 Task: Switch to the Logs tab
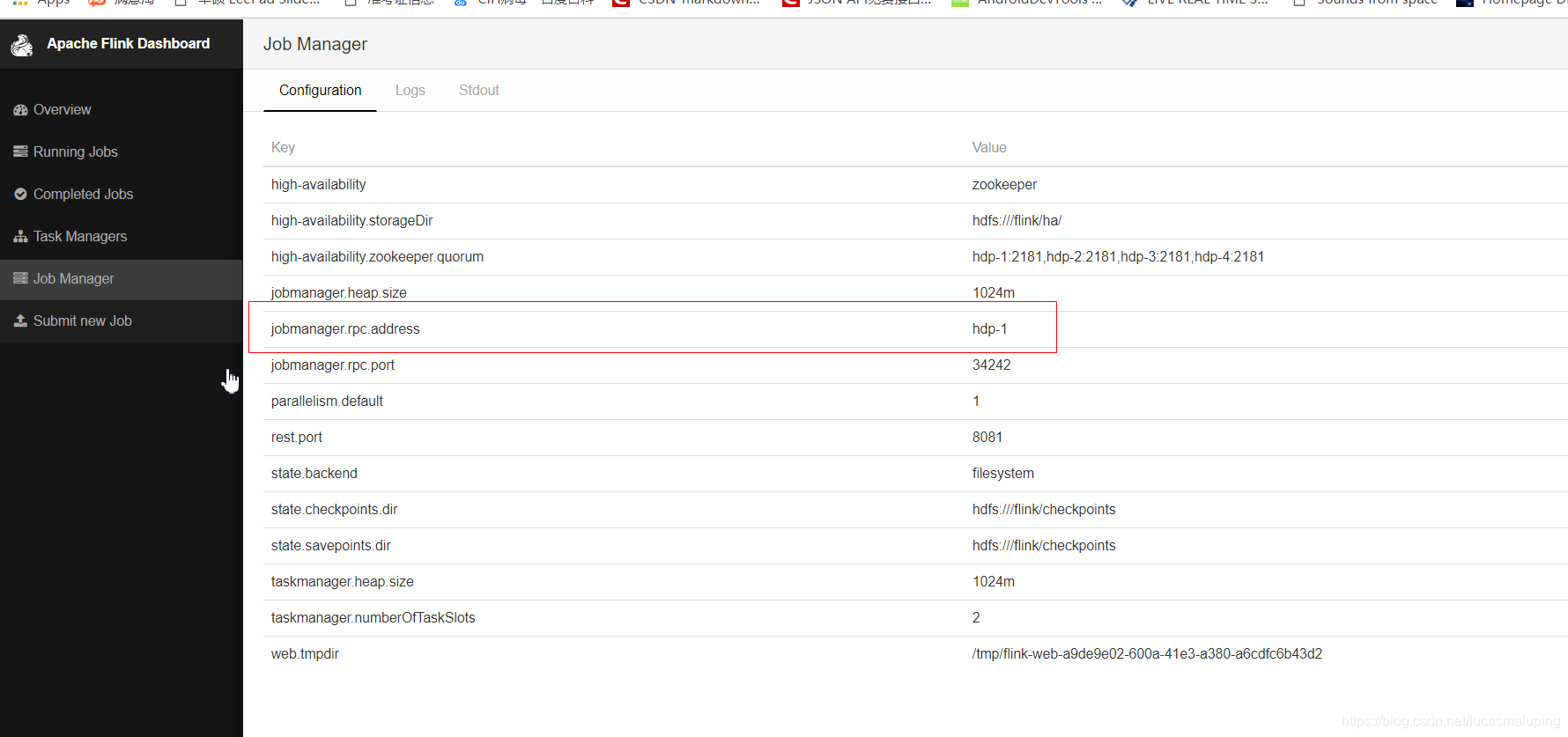(410, 90)
